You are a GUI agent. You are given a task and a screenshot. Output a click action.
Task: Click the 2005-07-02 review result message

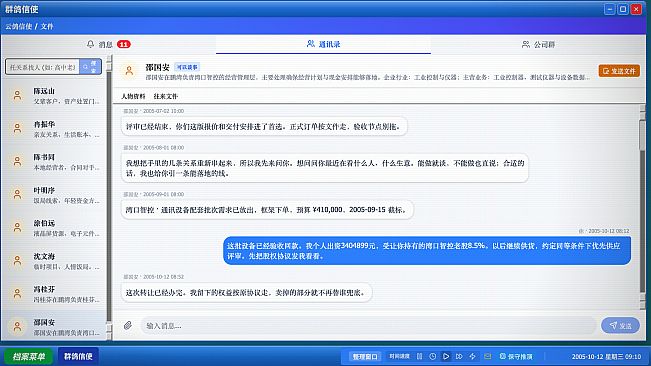[x=264, y=126]
